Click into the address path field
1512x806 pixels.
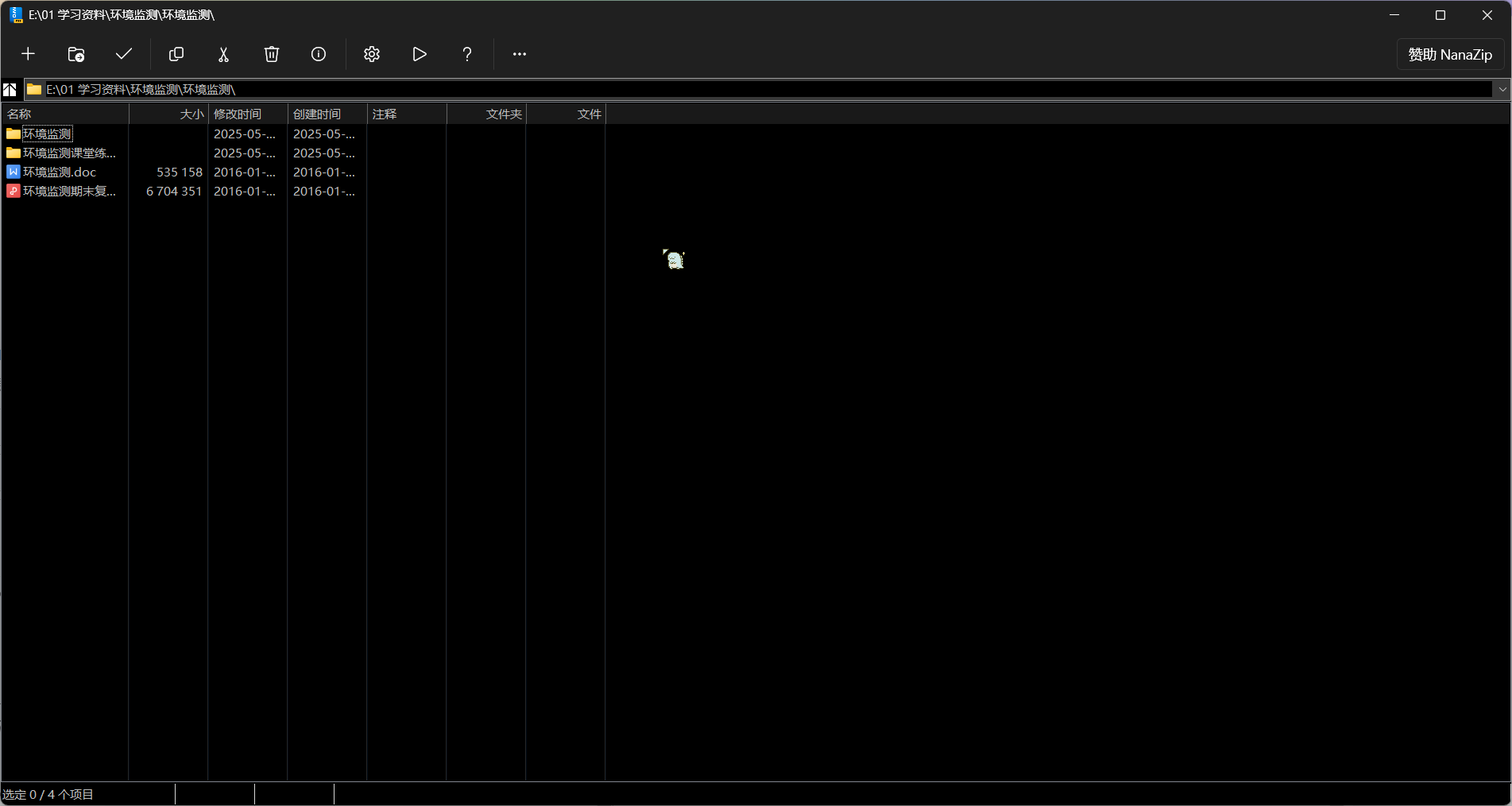pos(715,89)
